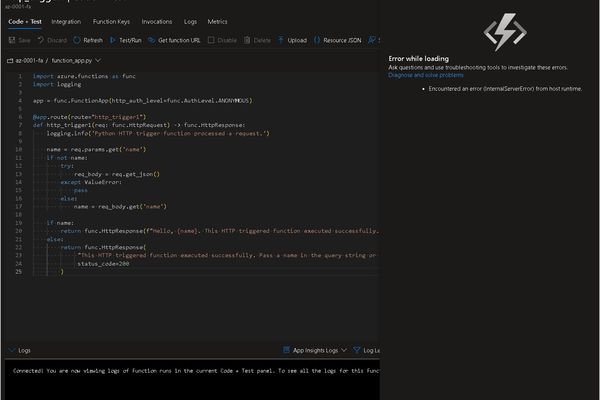Click the status_code=200 line
The image size is (600, 400).
pyautogui.click(x=103, y=264)
